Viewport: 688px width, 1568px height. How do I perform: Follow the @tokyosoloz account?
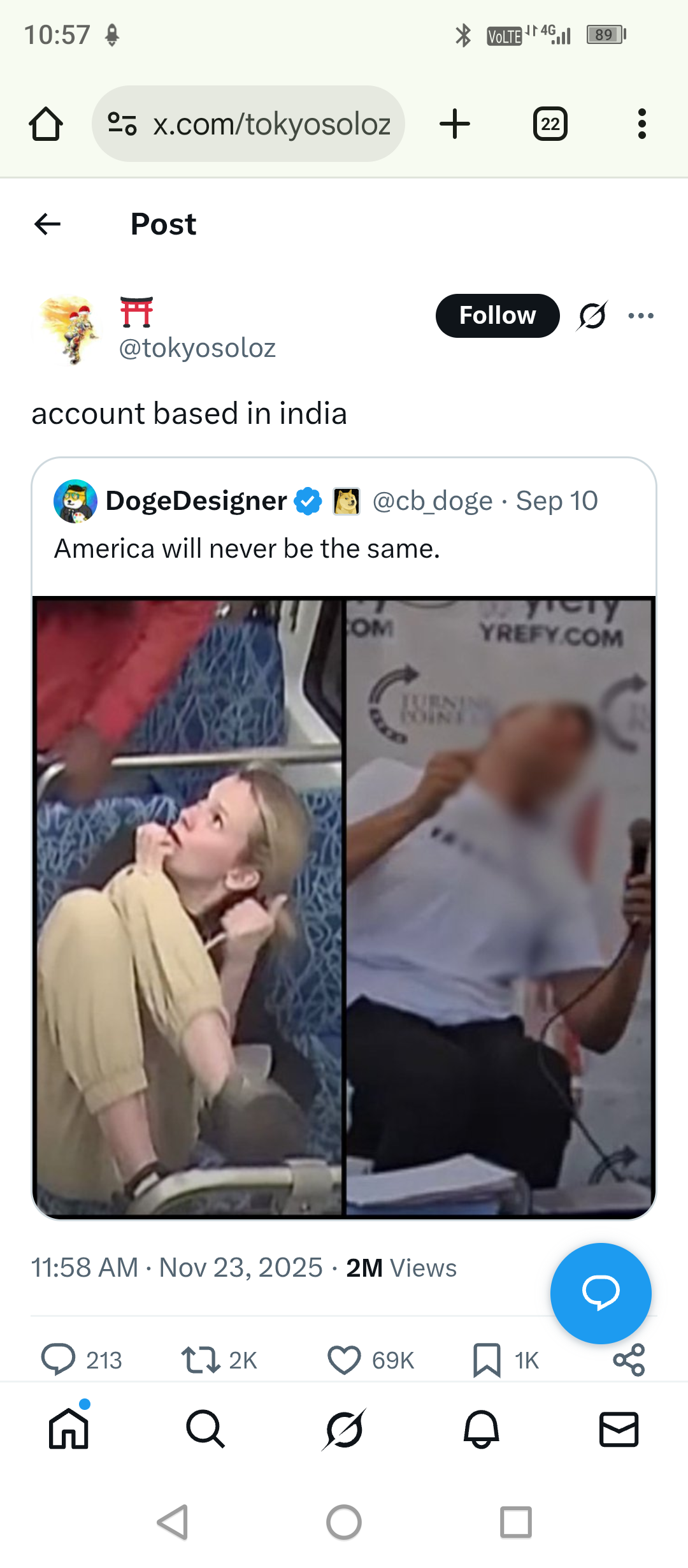(498, 316)
